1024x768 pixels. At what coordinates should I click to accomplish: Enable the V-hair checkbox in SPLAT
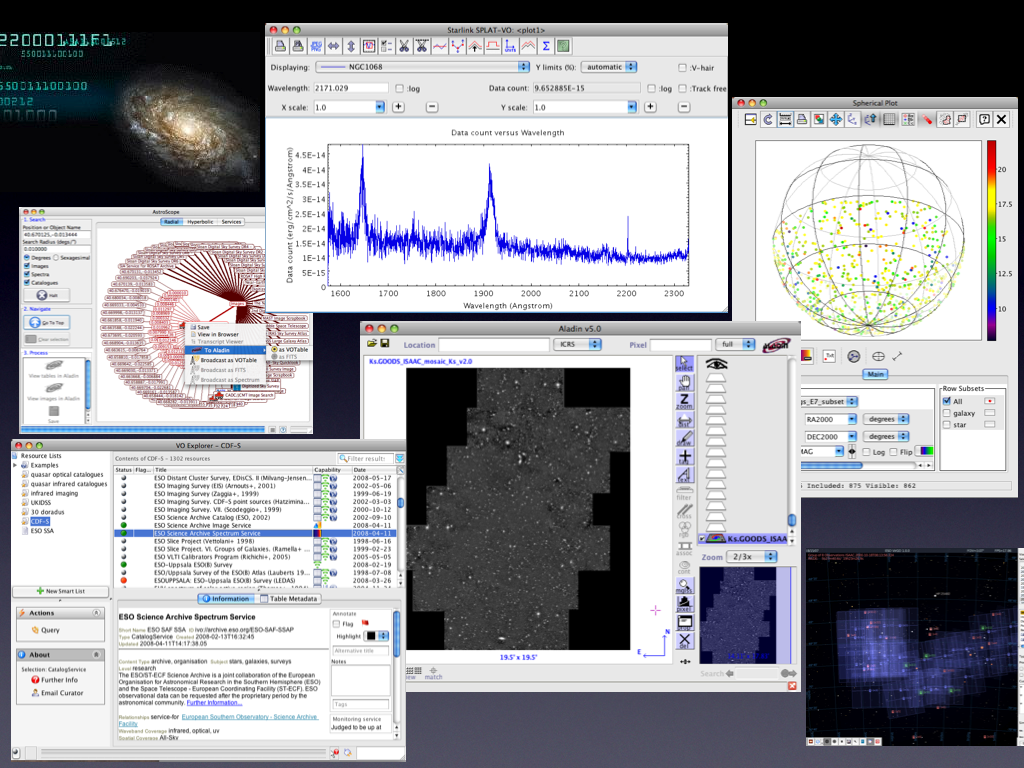683,68
